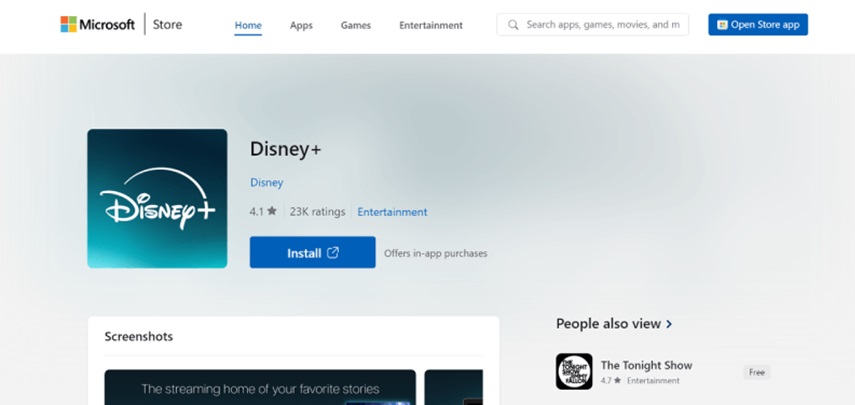Click the Free button for The Tonight Show
This screenshot has height=405, width=855.
pyautogui.click(x=756, y=372)
